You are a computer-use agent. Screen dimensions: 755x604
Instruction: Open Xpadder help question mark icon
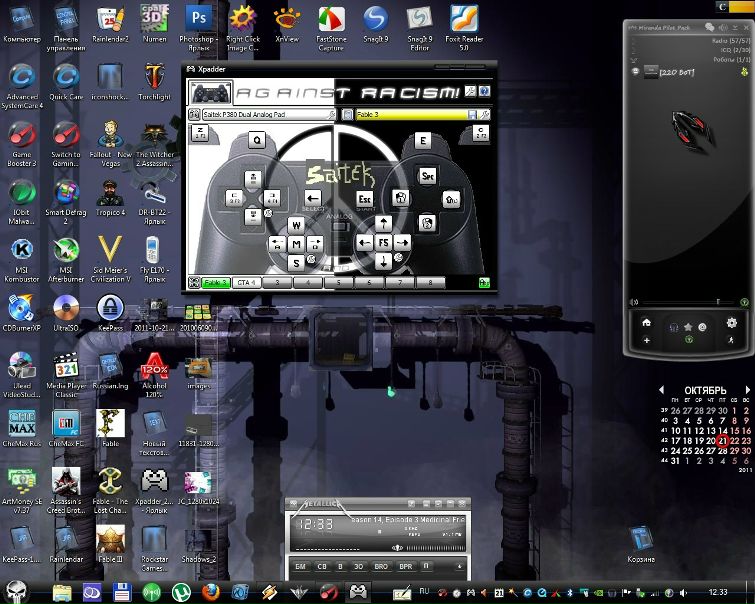[x=484, y=91]
